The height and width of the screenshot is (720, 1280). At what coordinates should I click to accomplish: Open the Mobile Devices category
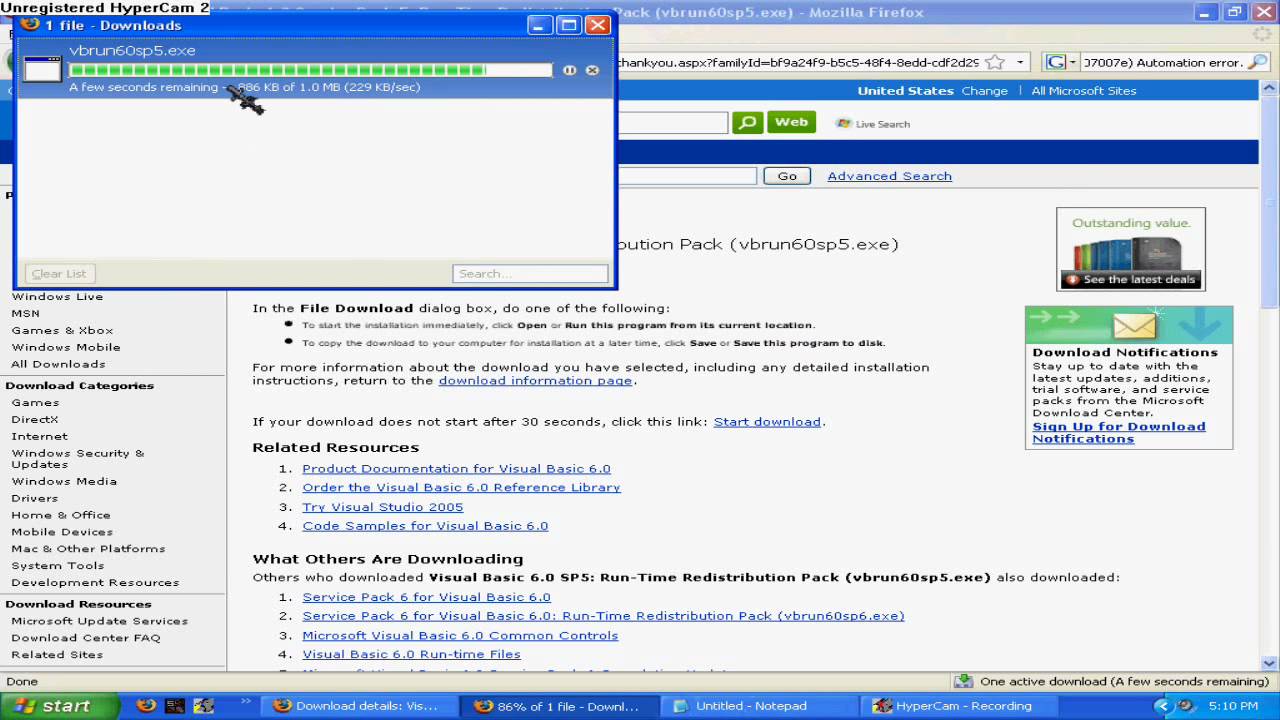[x=62, y=532]
